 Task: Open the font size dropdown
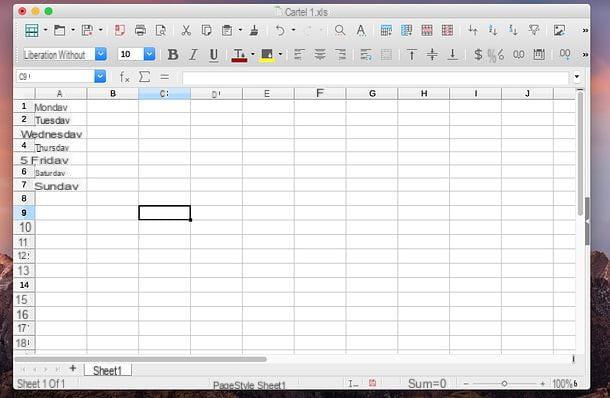tap(149, 54)
